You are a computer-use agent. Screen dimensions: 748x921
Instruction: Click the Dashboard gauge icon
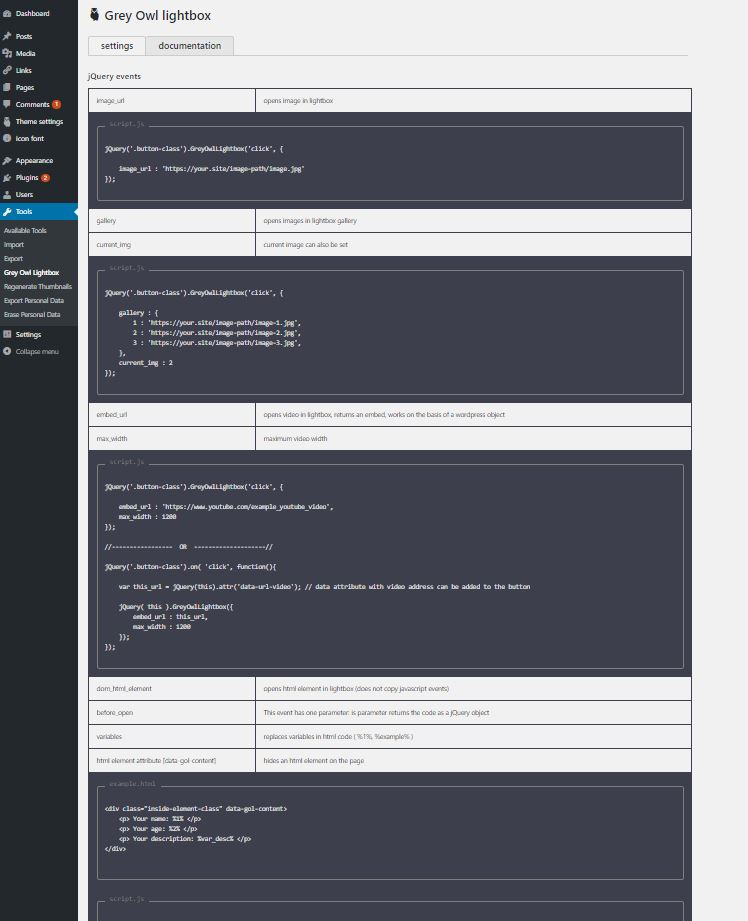tap(7, 14)
